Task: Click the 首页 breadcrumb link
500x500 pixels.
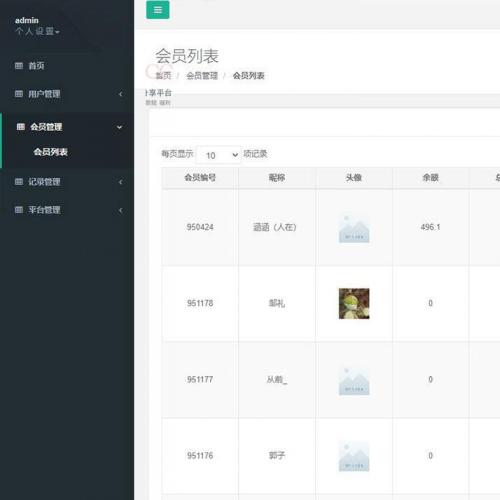Action: (163, 76)
